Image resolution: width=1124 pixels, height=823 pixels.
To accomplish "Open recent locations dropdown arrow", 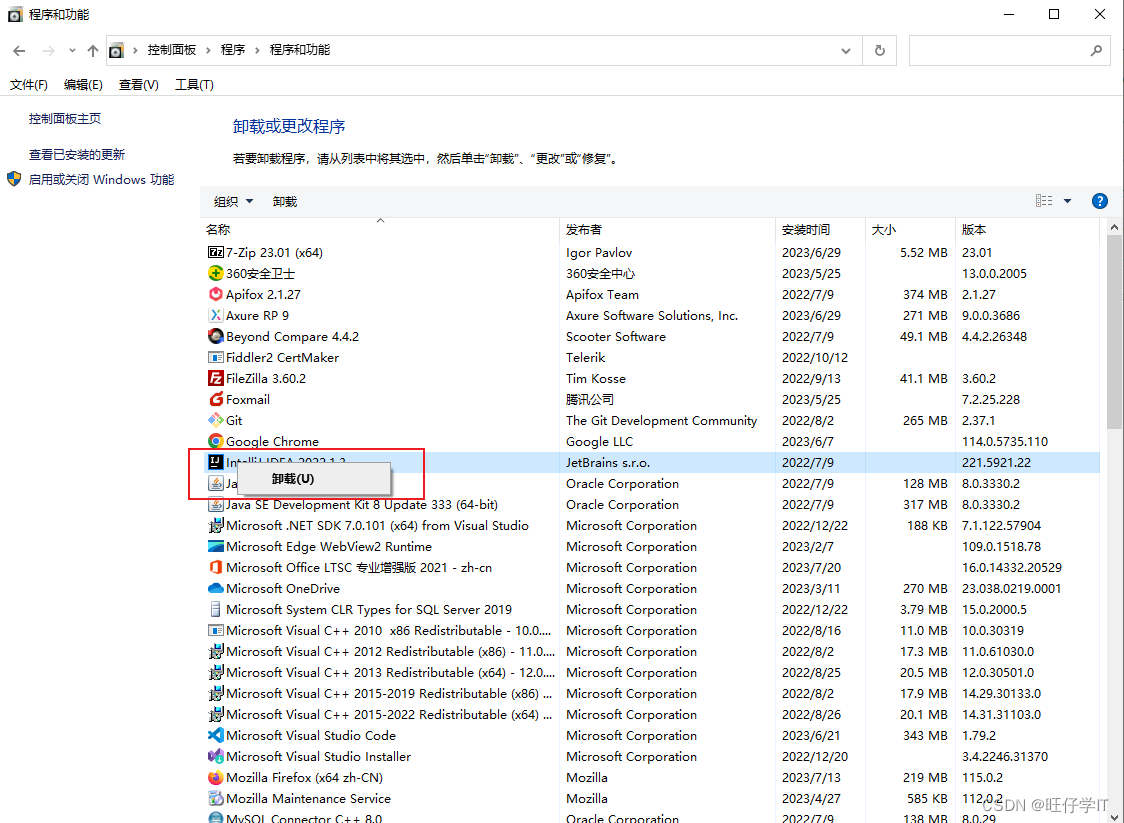I will [72, 50].
